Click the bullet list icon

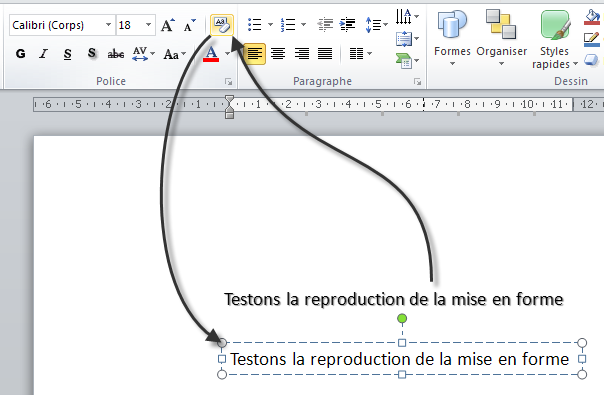[x=255, y=25]
